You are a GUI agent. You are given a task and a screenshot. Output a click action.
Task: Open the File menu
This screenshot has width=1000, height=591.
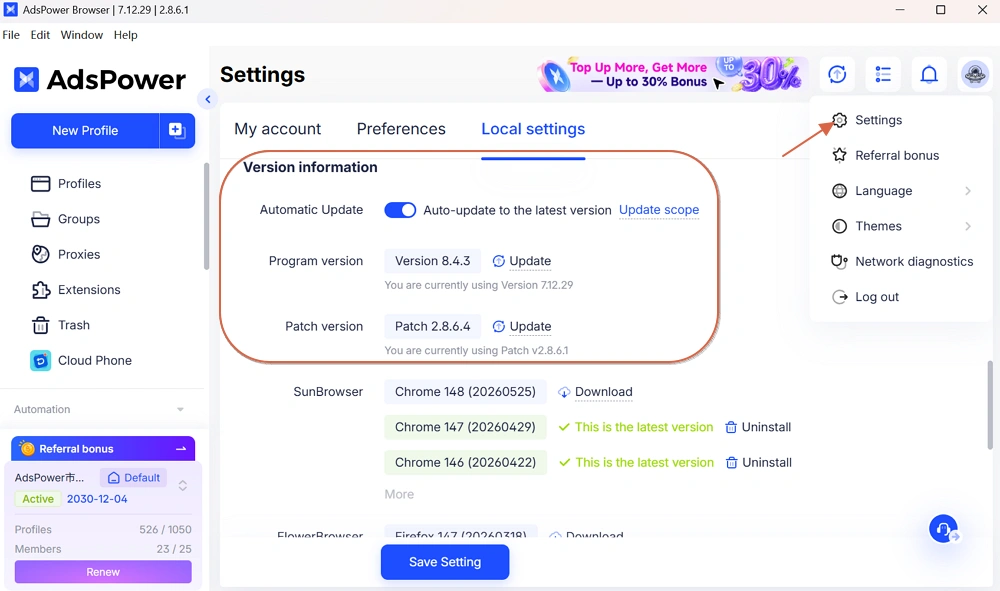[11, 35]
